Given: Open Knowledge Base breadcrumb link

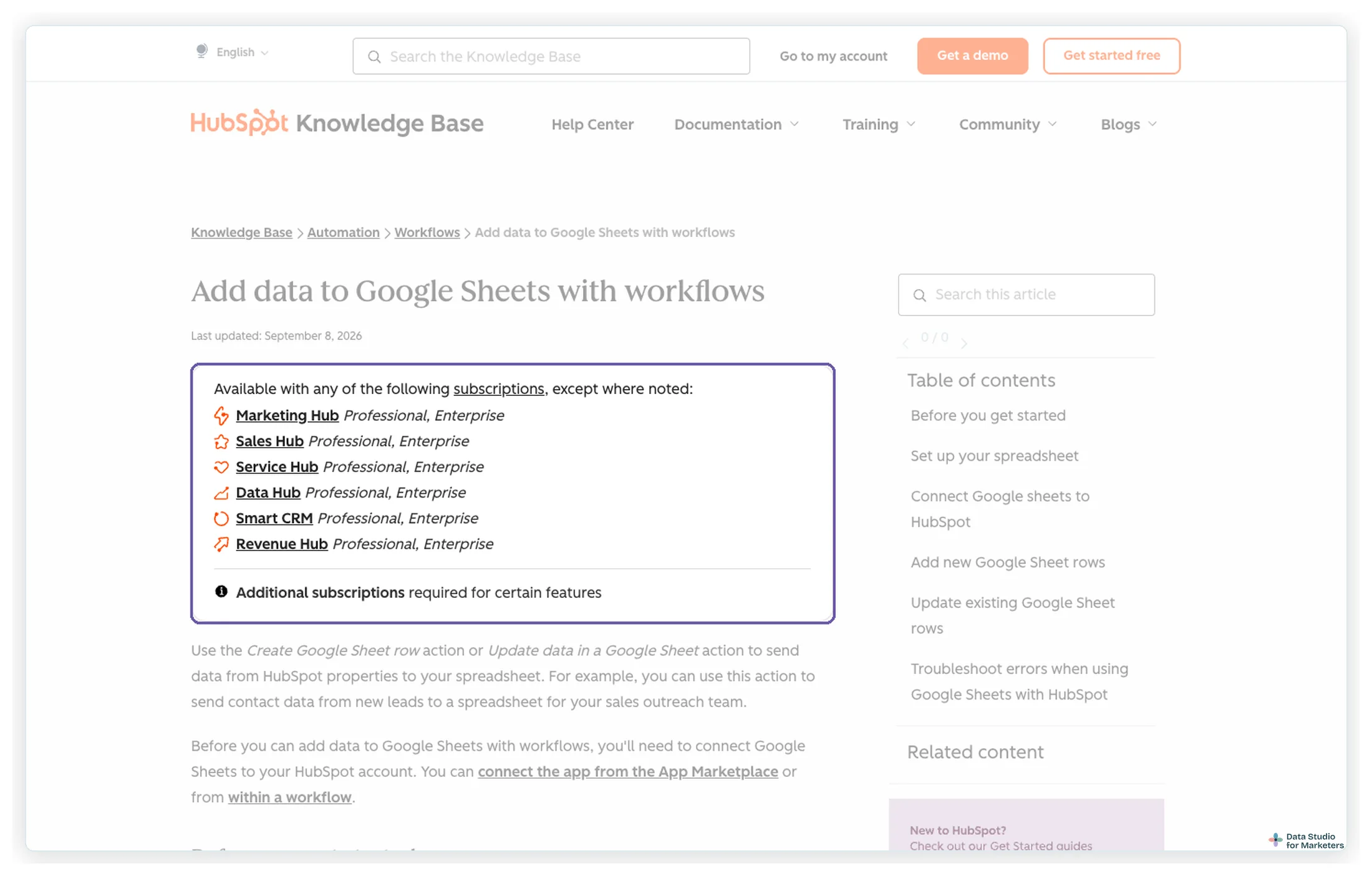Looking at the screenshot, I should [x=241, y=232].
